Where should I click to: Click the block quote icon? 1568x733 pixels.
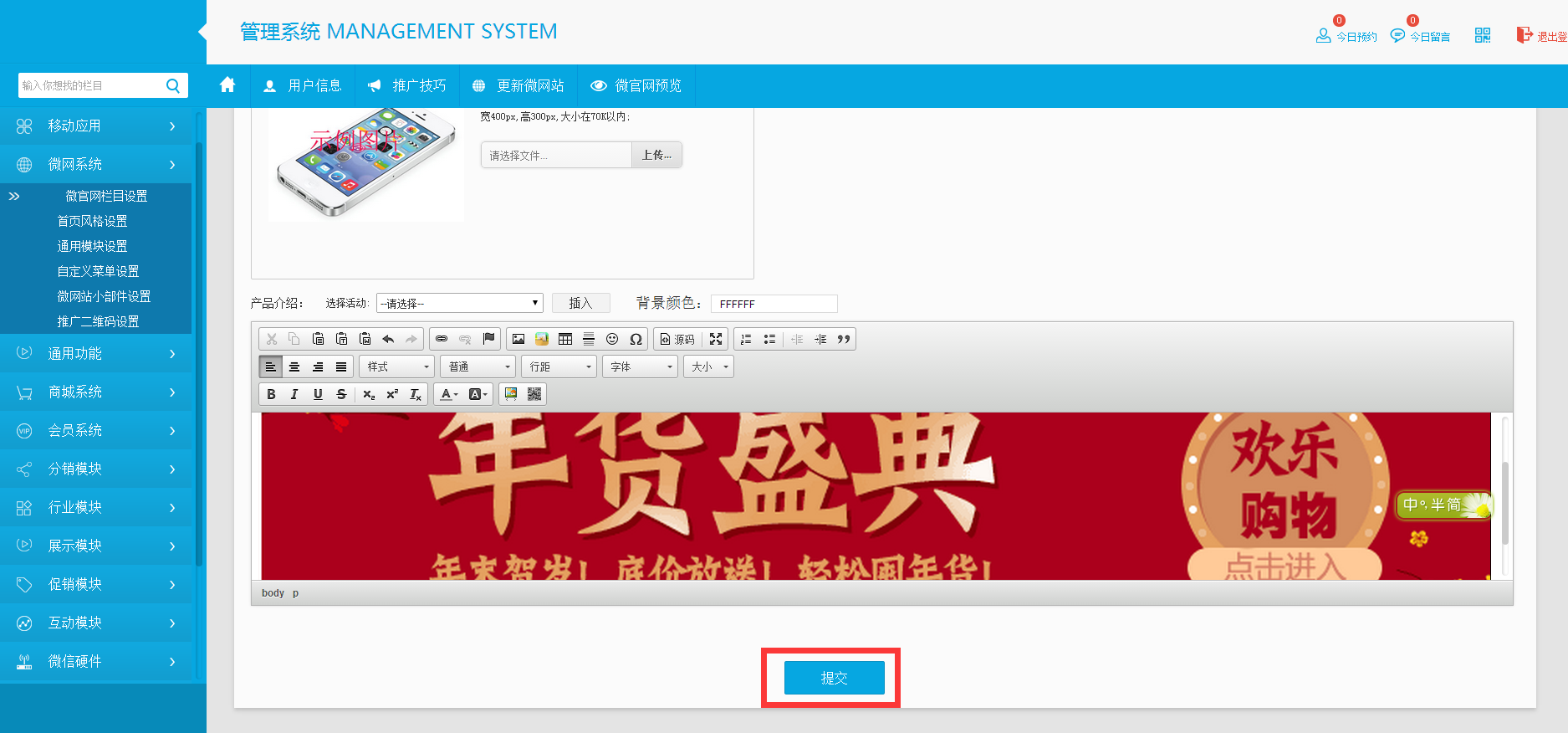coord(844,339)
